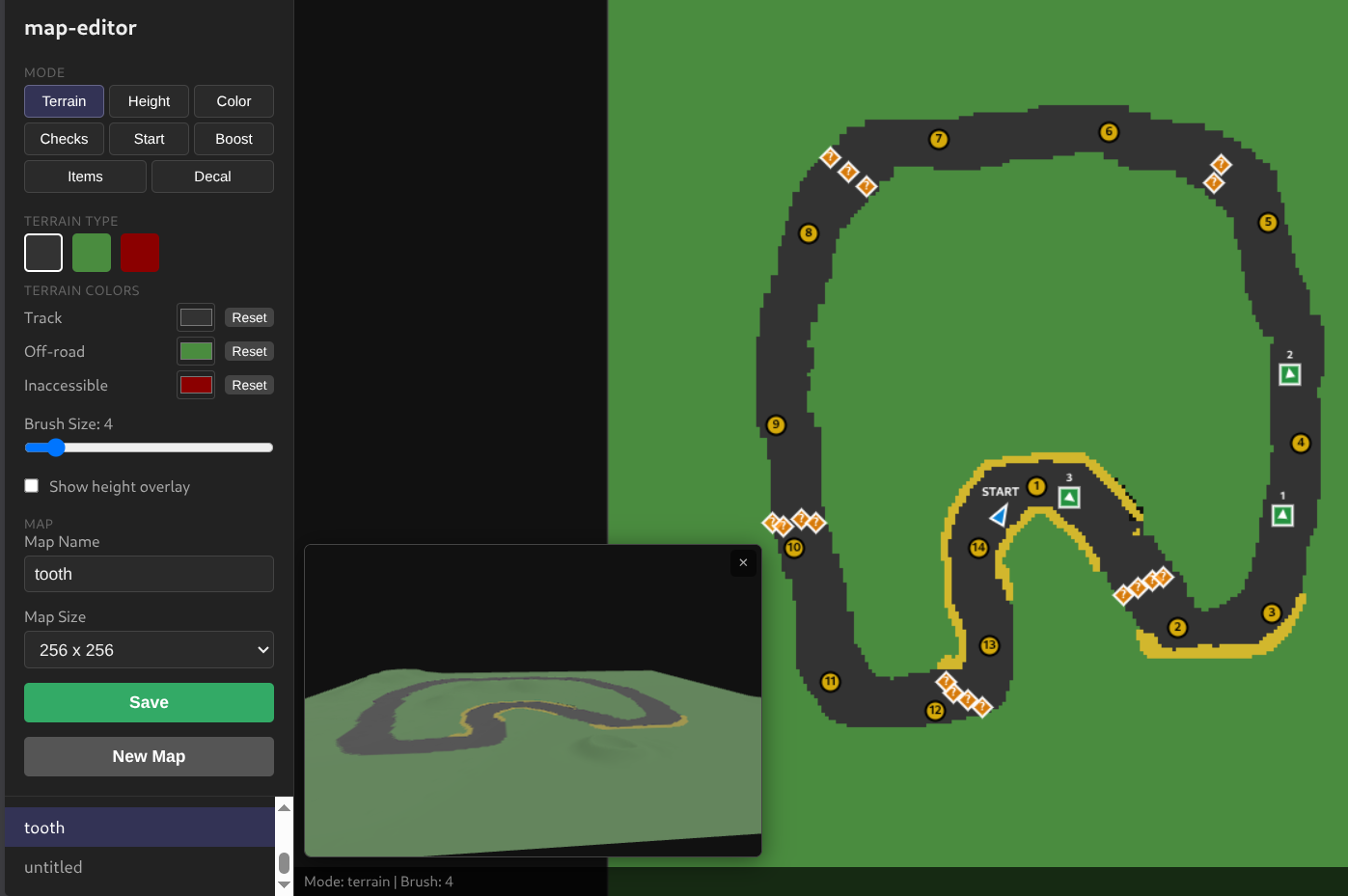Switch to the Checks mode tab
Image resolution: width=1348 pixels, height=896 pixels.
point(64,138)
